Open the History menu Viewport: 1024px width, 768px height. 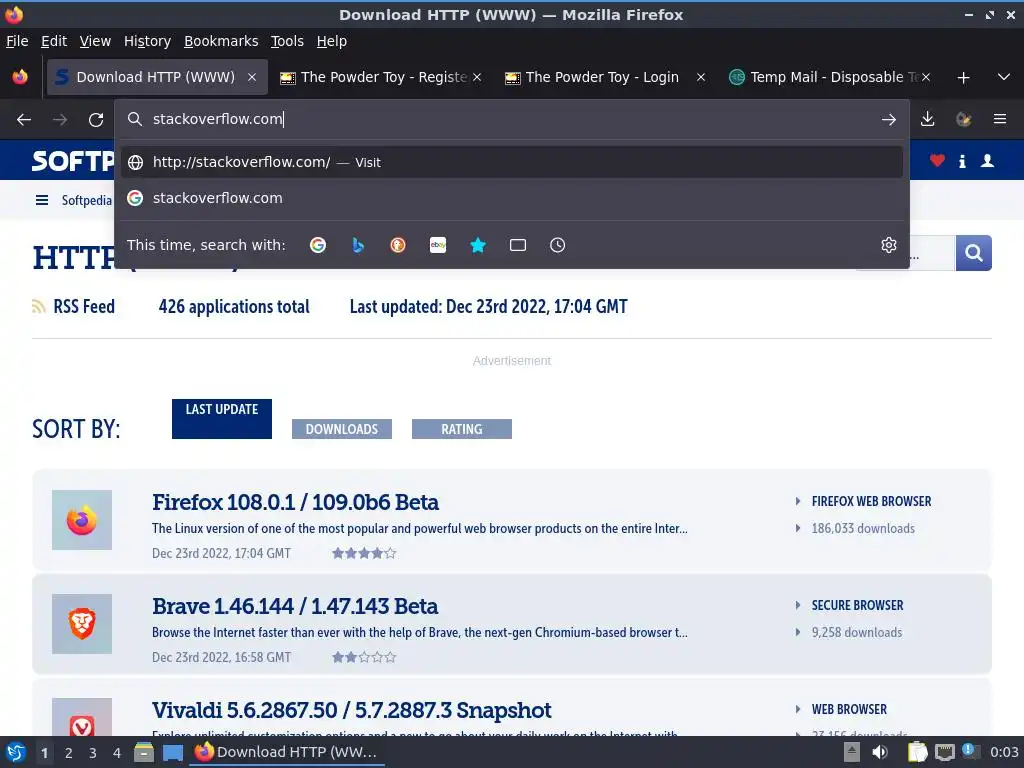click(x=147, y=41)
